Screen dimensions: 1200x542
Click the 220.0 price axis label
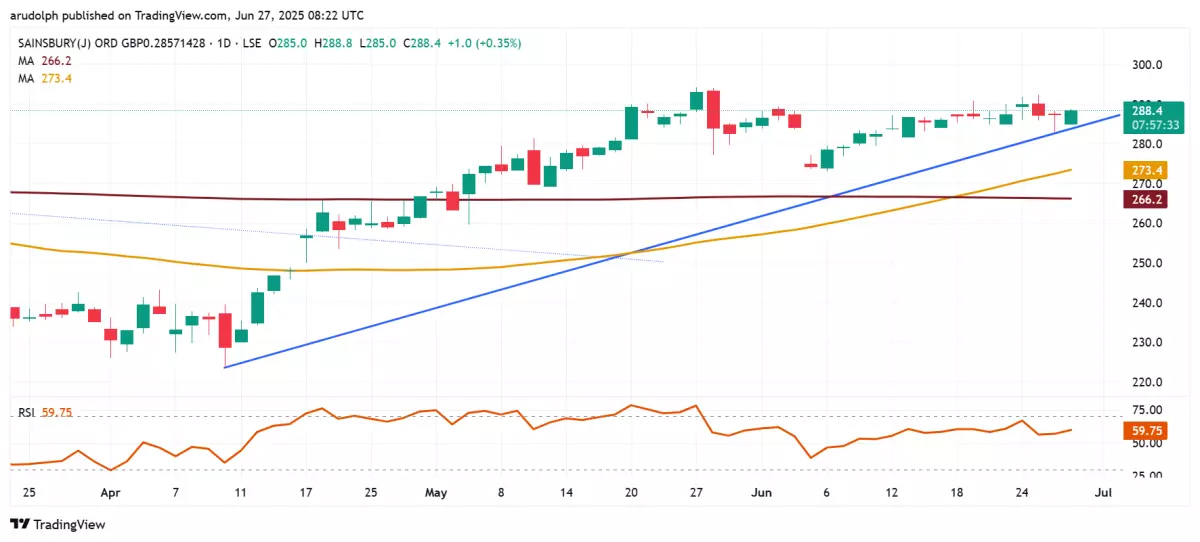click(x=1147, y=382)
